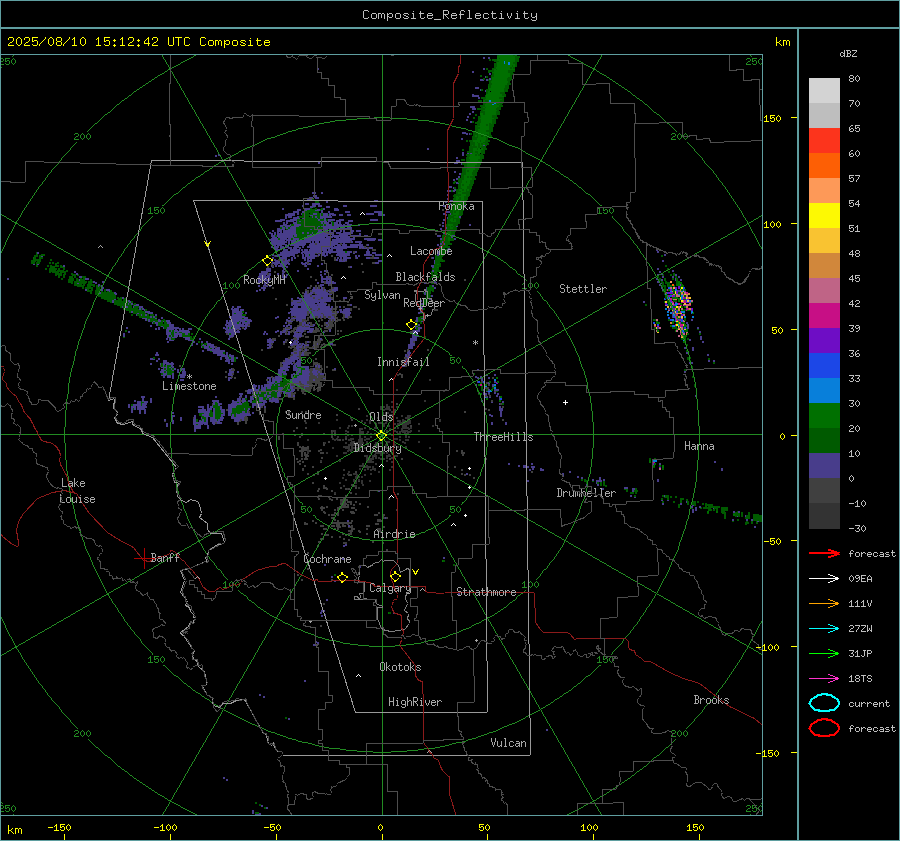Click the Innisfail town label
The image size is (900, 841).
[x=403, y=362]
